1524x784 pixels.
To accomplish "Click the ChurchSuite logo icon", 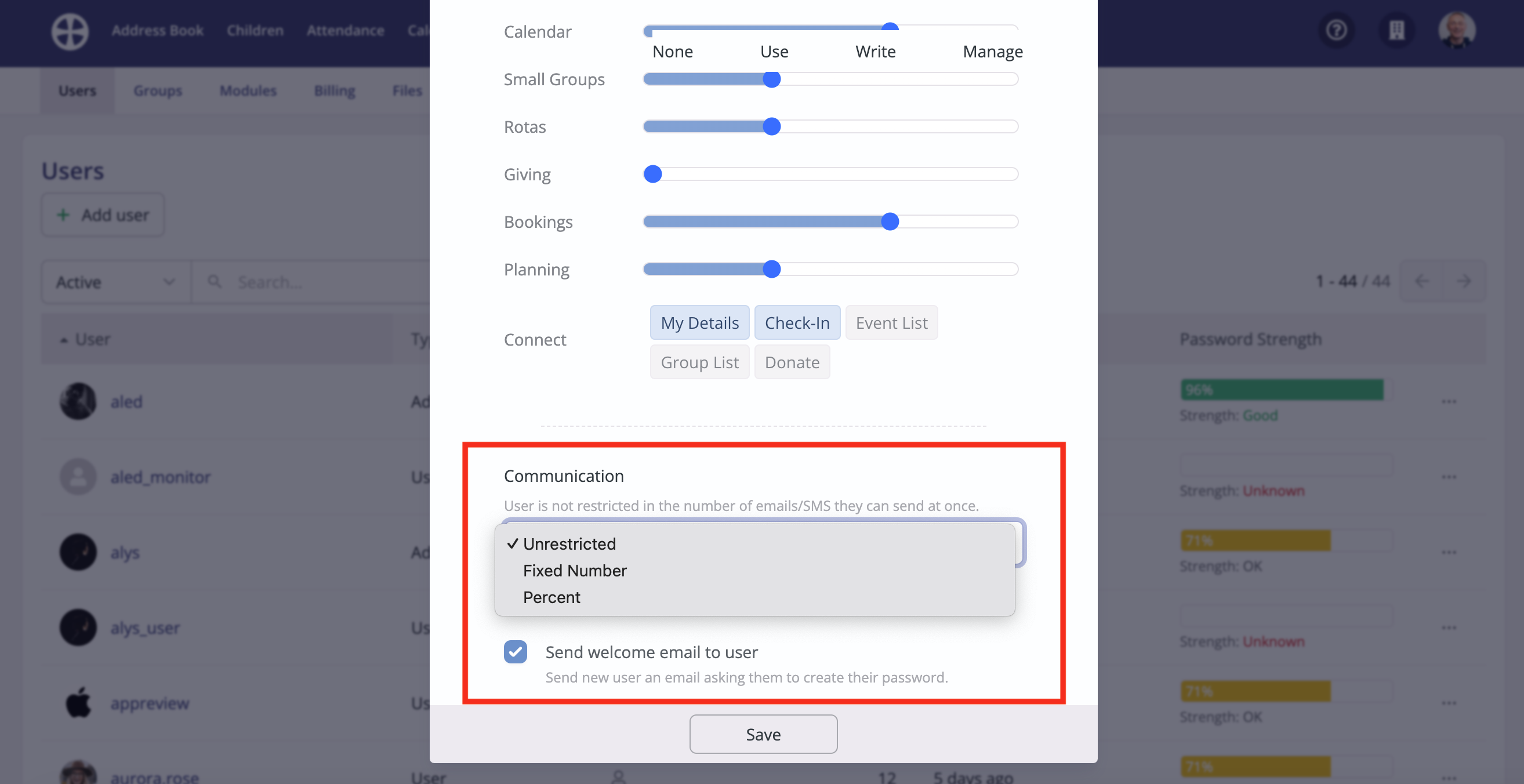I will 69,31.
